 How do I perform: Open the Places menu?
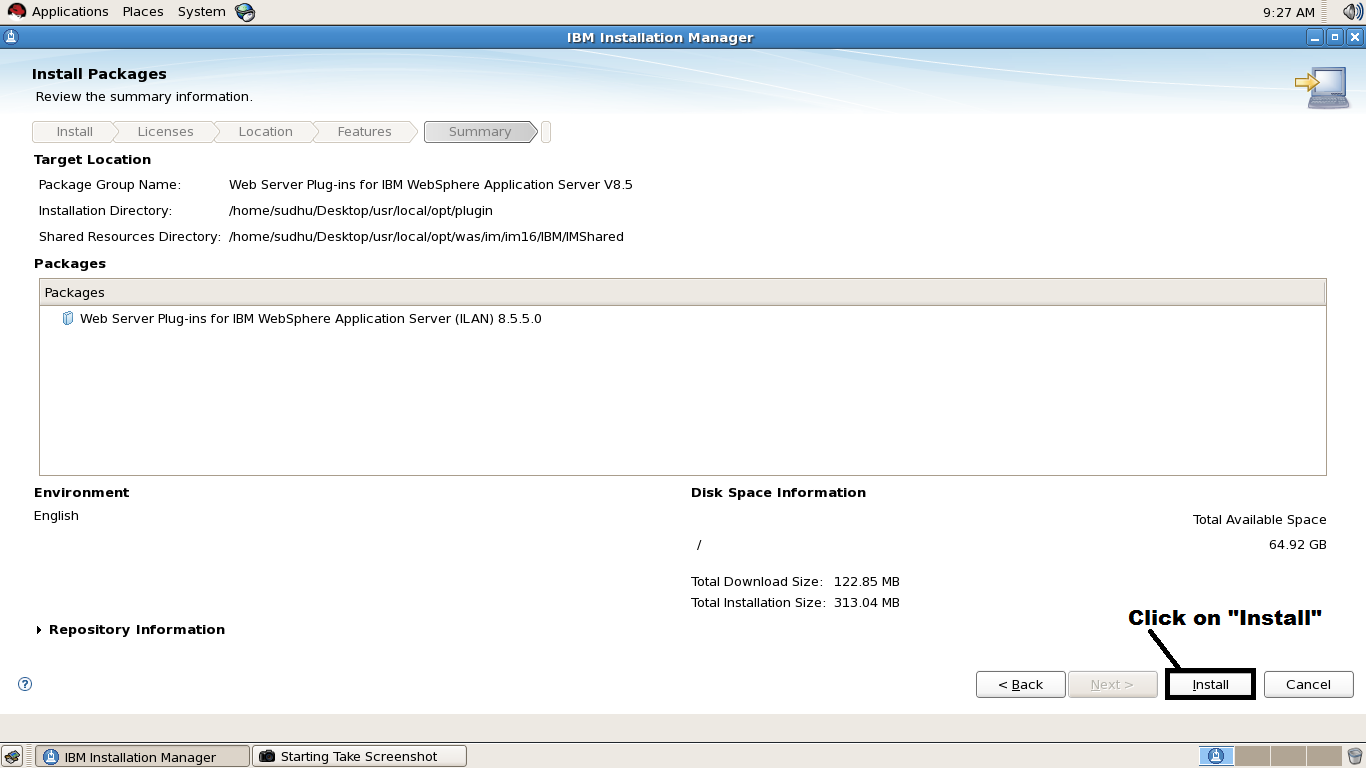[x=142, y=11]
